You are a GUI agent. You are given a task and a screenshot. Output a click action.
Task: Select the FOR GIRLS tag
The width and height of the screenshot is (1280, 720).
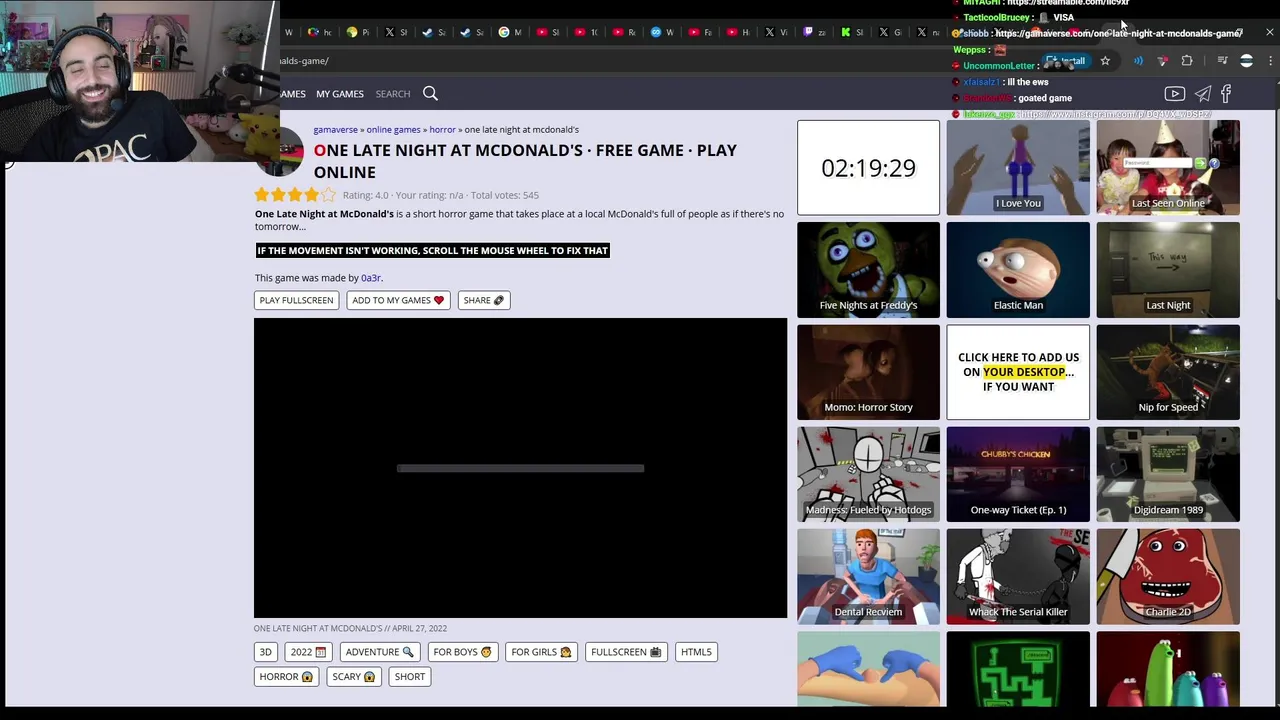click(x=541, y=652)
